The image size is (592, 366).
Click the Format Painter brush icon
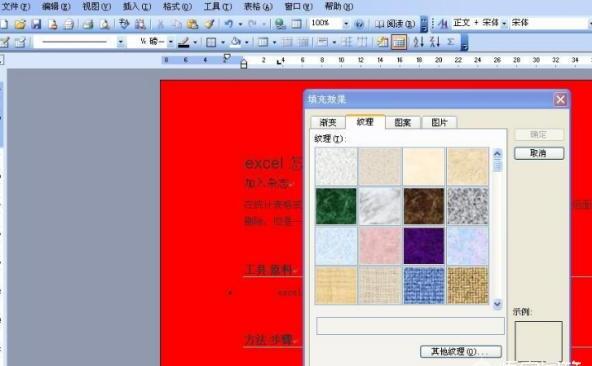pyautogui.click(x=209, y=24)
